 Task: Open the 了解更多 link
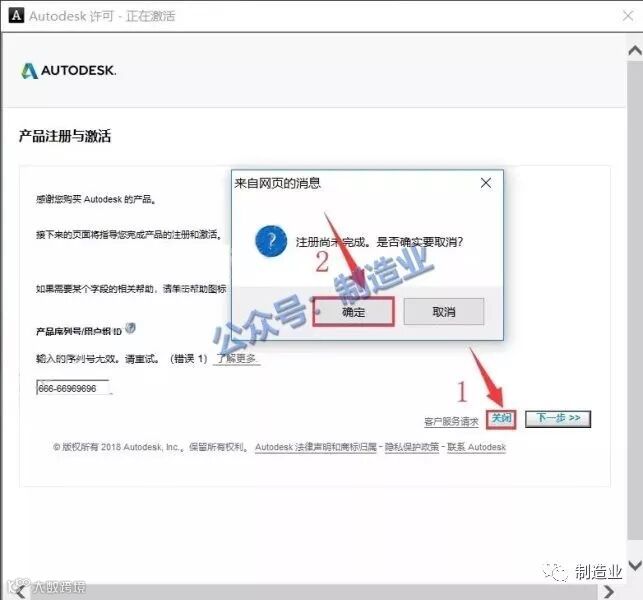[237, 359]
